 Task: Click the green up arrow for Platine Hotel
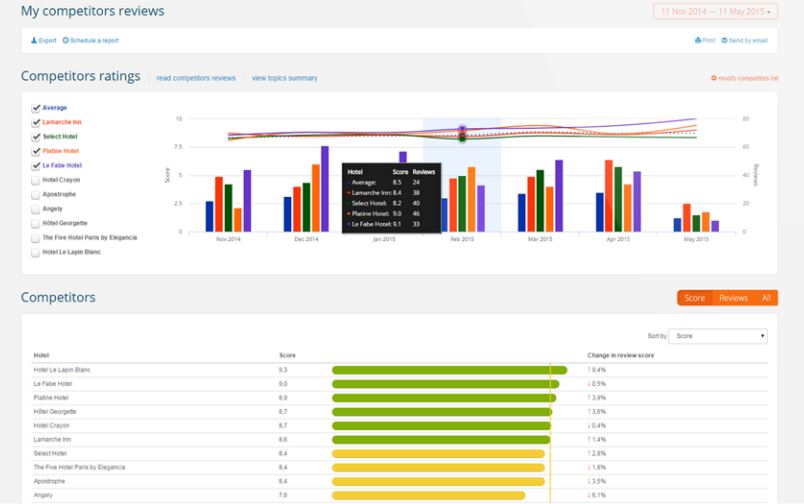coord(589,397)
